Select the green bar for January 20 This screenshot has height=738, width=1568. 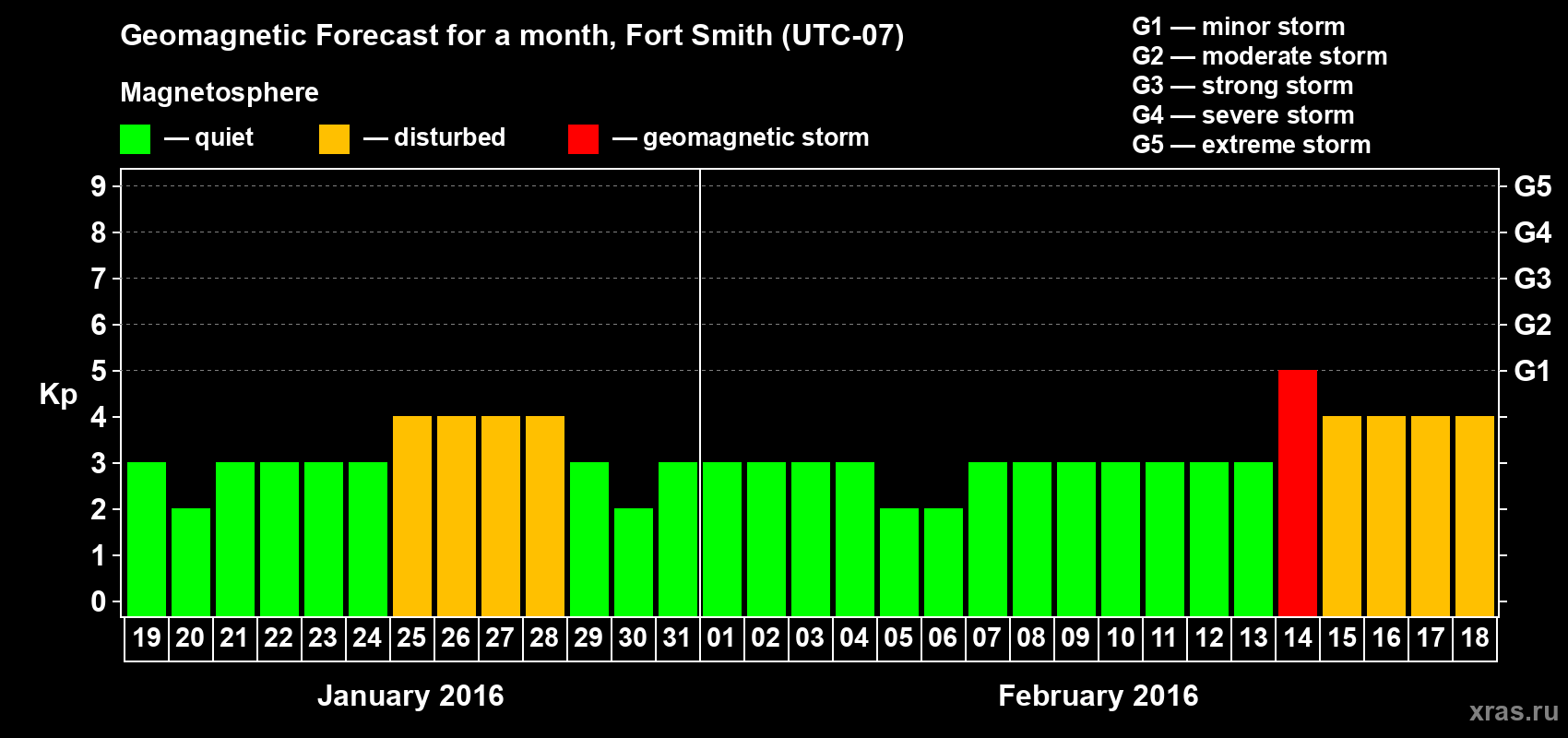tap(191, 562)
